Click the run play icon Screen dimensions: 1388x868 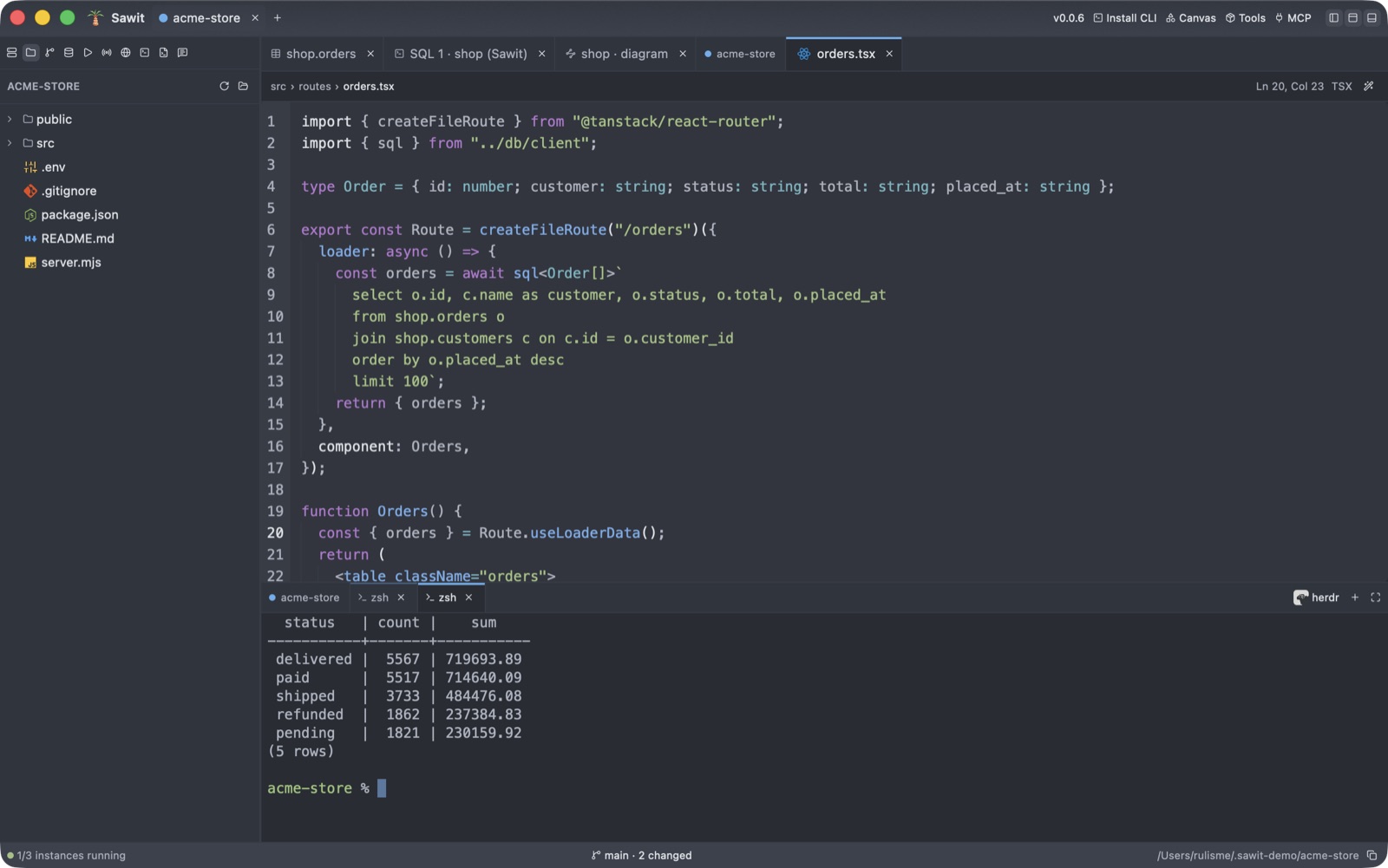88,53
